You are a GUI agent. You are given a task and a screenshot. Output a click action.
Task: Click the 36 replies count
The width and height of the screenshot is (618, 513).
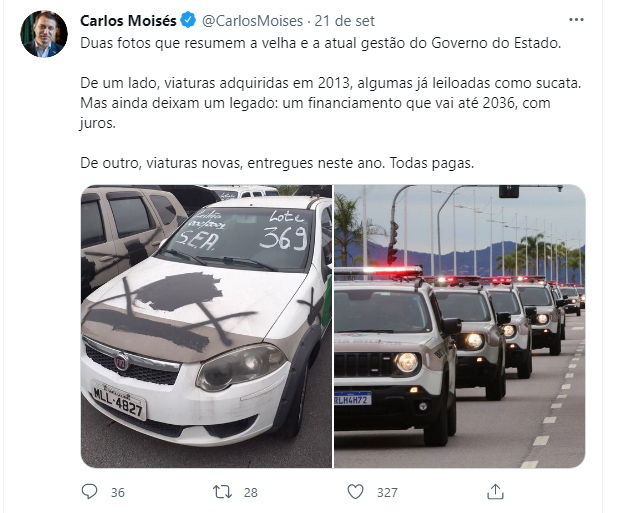(117, 493)
